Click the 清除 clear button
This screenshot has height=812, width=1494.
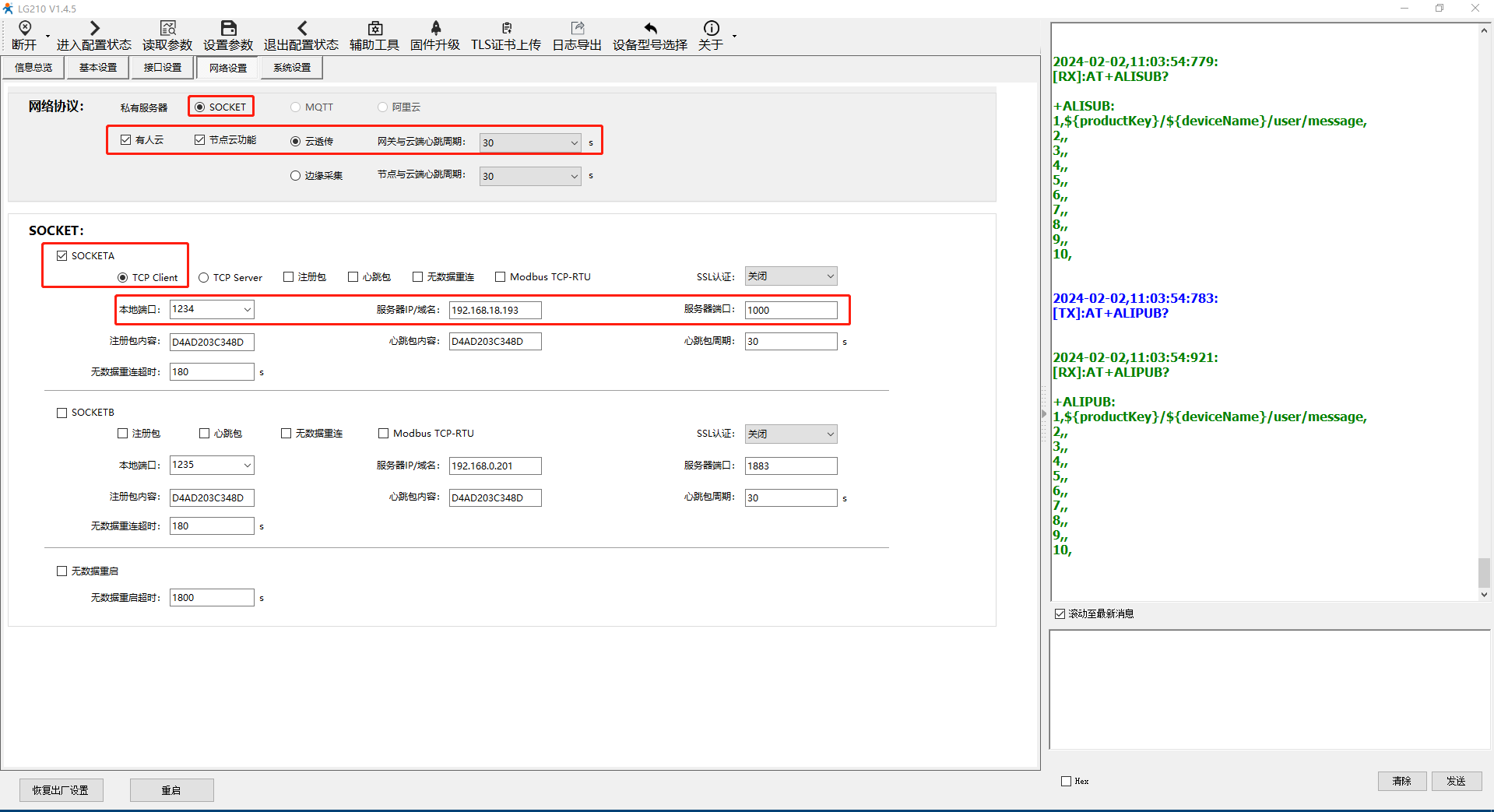point(1402,781)
